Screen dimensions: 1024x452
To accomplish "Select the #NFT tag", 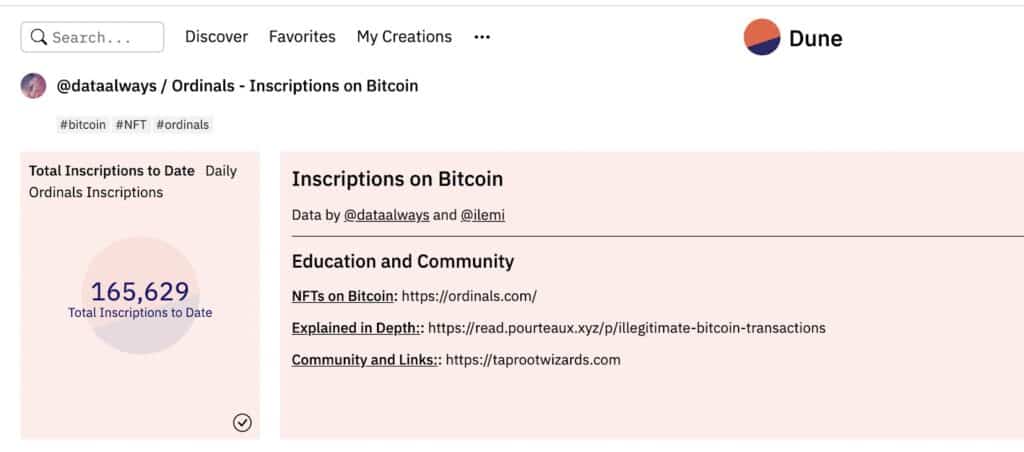I will click(x=131, y=125).
